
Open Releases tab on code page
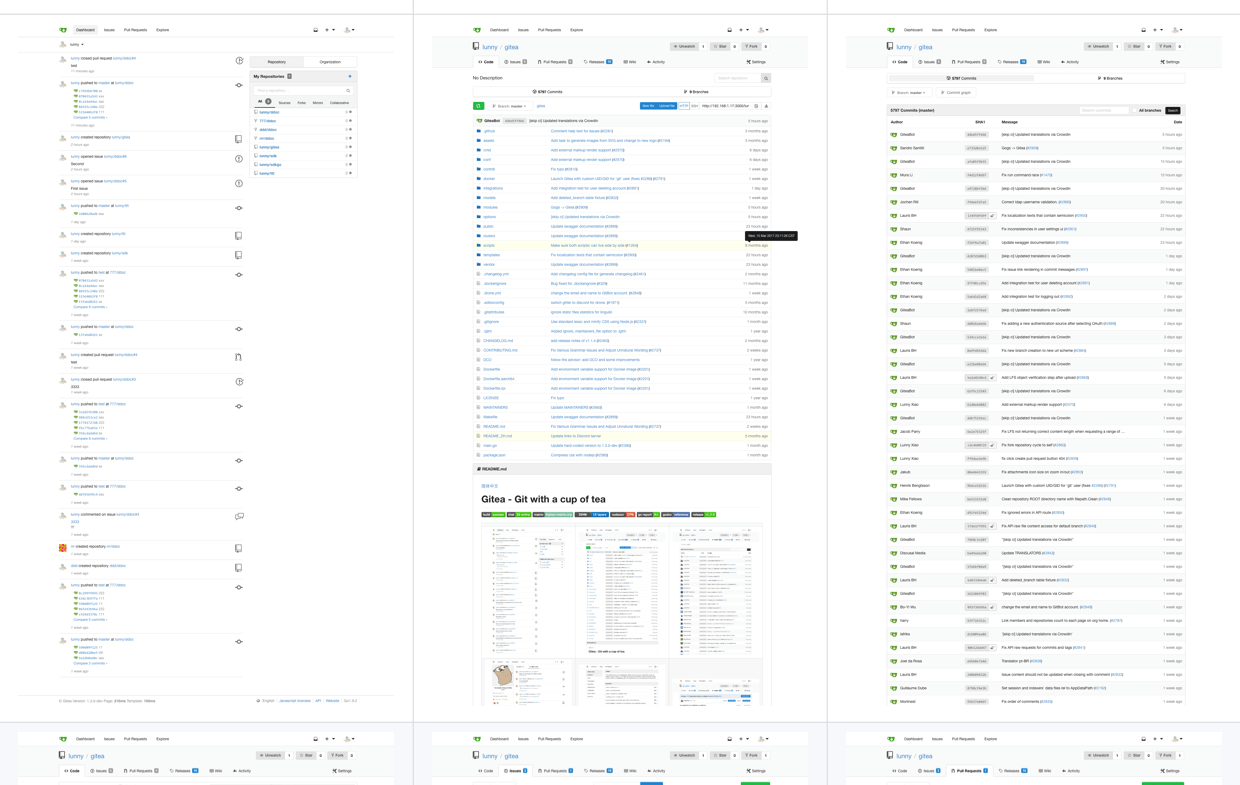598,62
